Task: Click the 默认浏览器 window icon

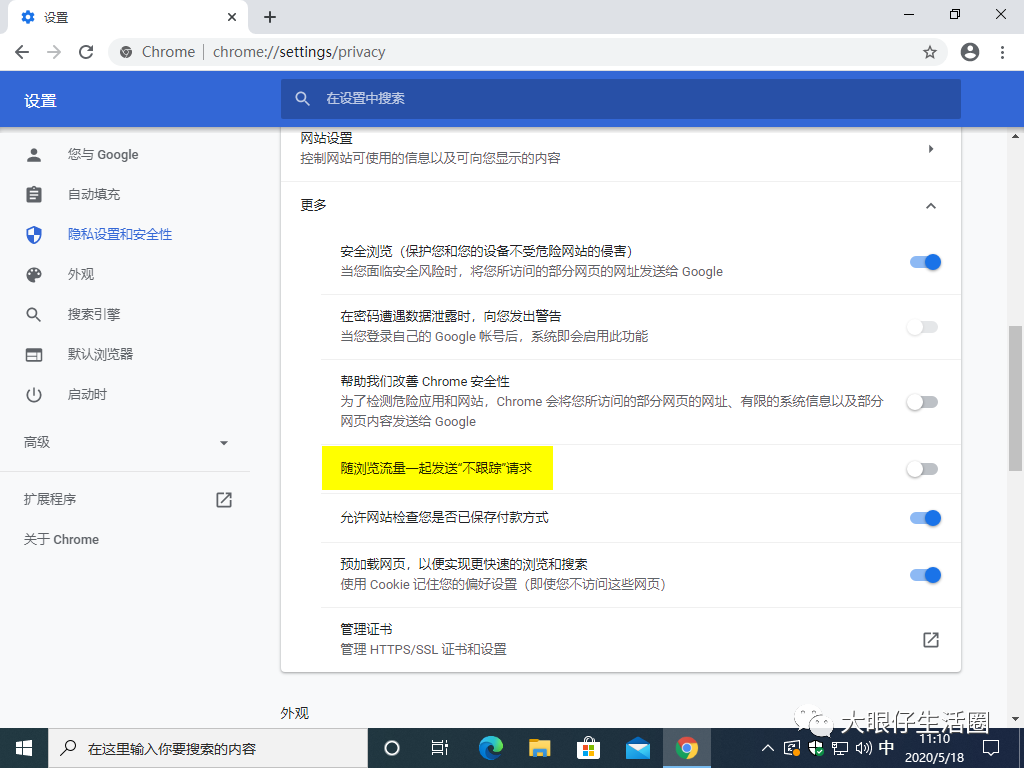Action: [x=34, y=355]
